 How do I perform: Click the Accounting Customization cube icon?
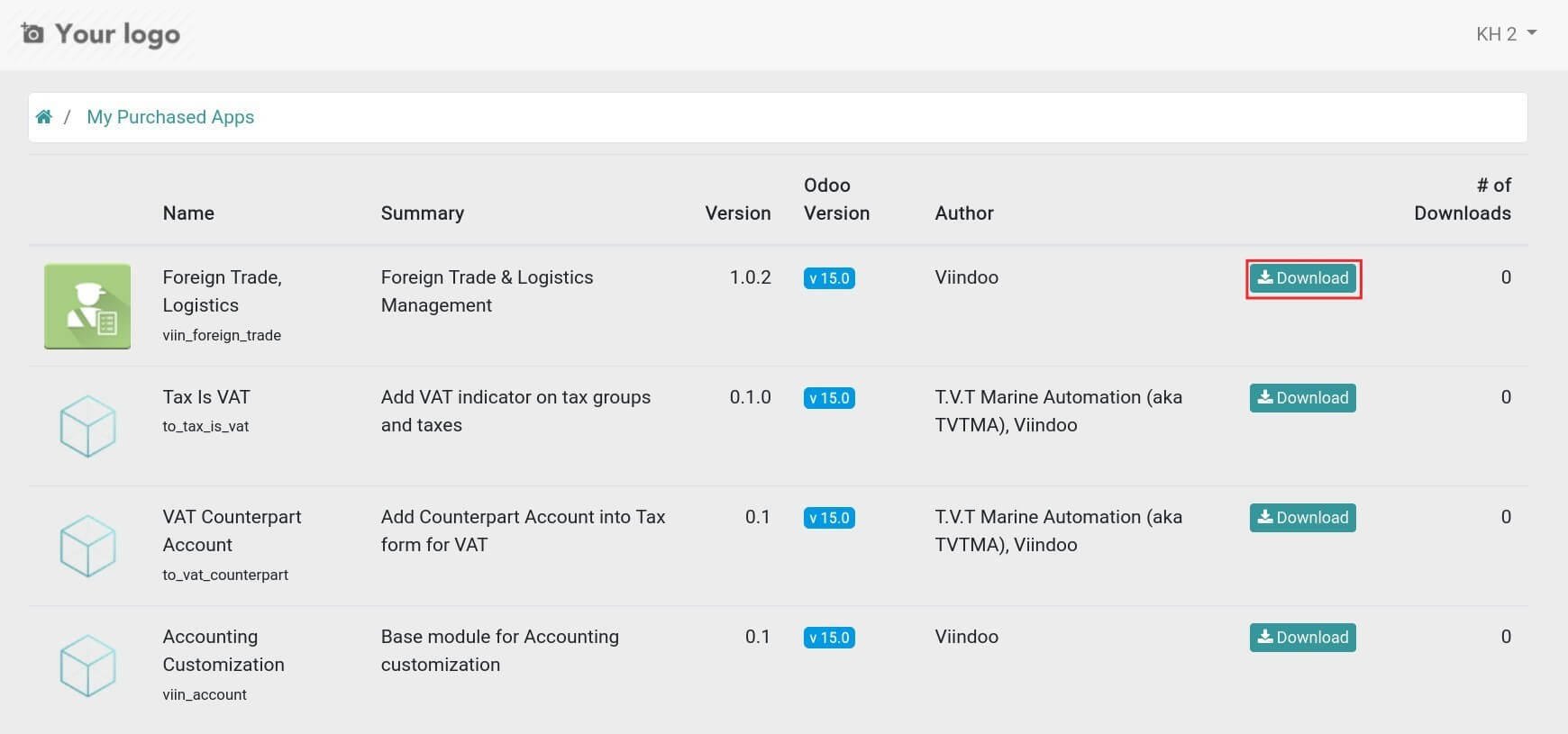click(87, 666)
